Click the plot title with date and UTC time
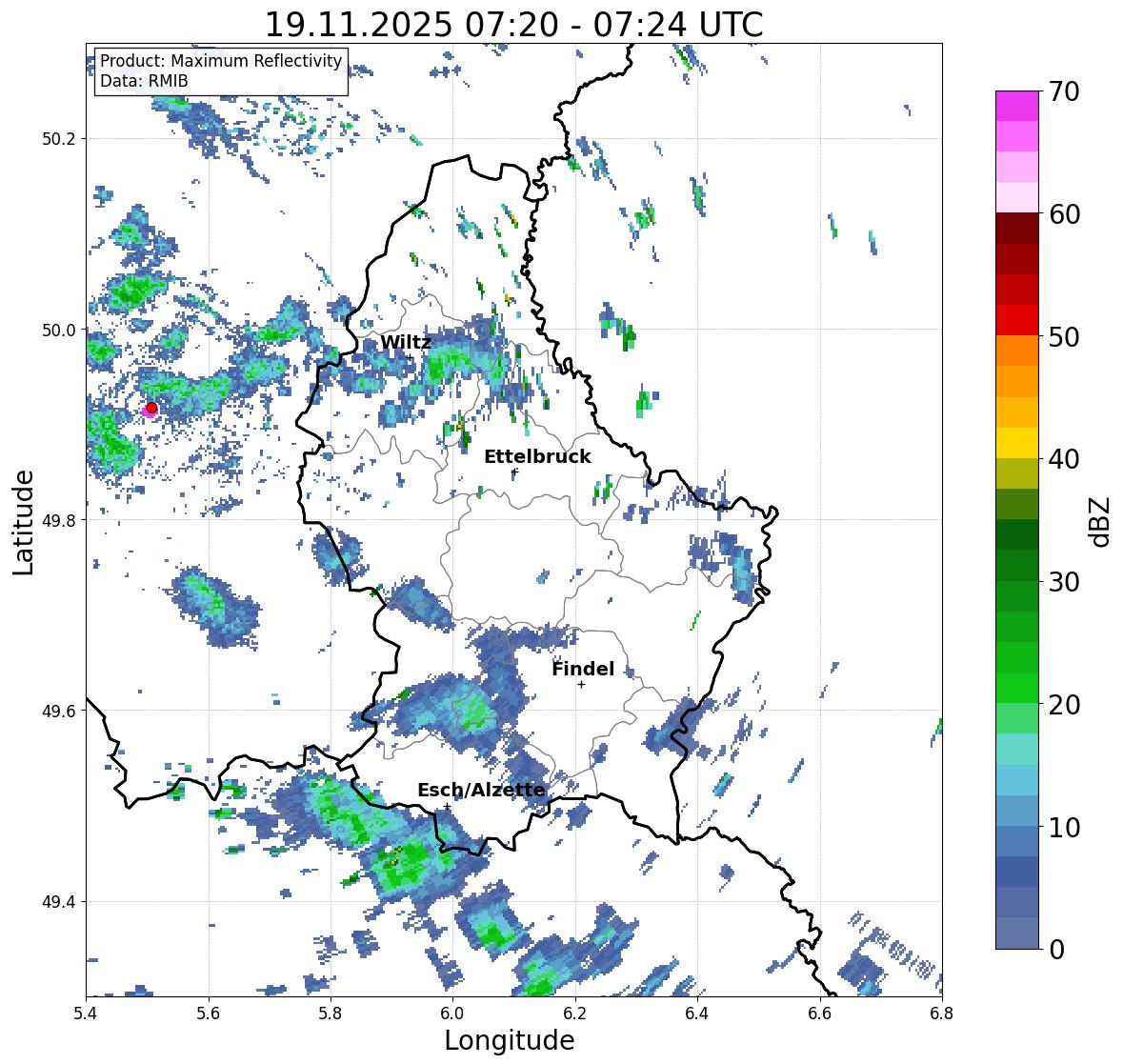 click(514, 25)
